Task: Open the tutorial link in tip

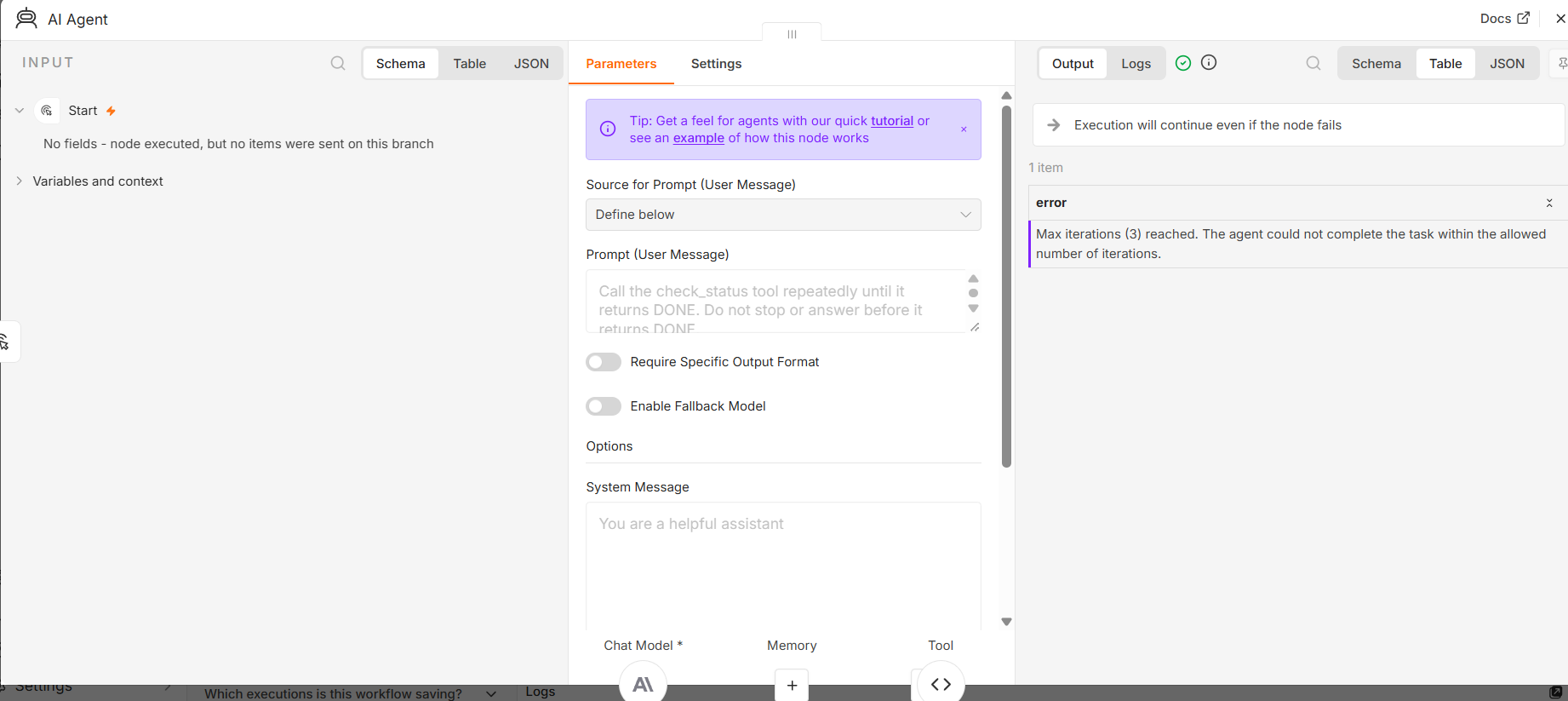Action: (x=892, y=121)
